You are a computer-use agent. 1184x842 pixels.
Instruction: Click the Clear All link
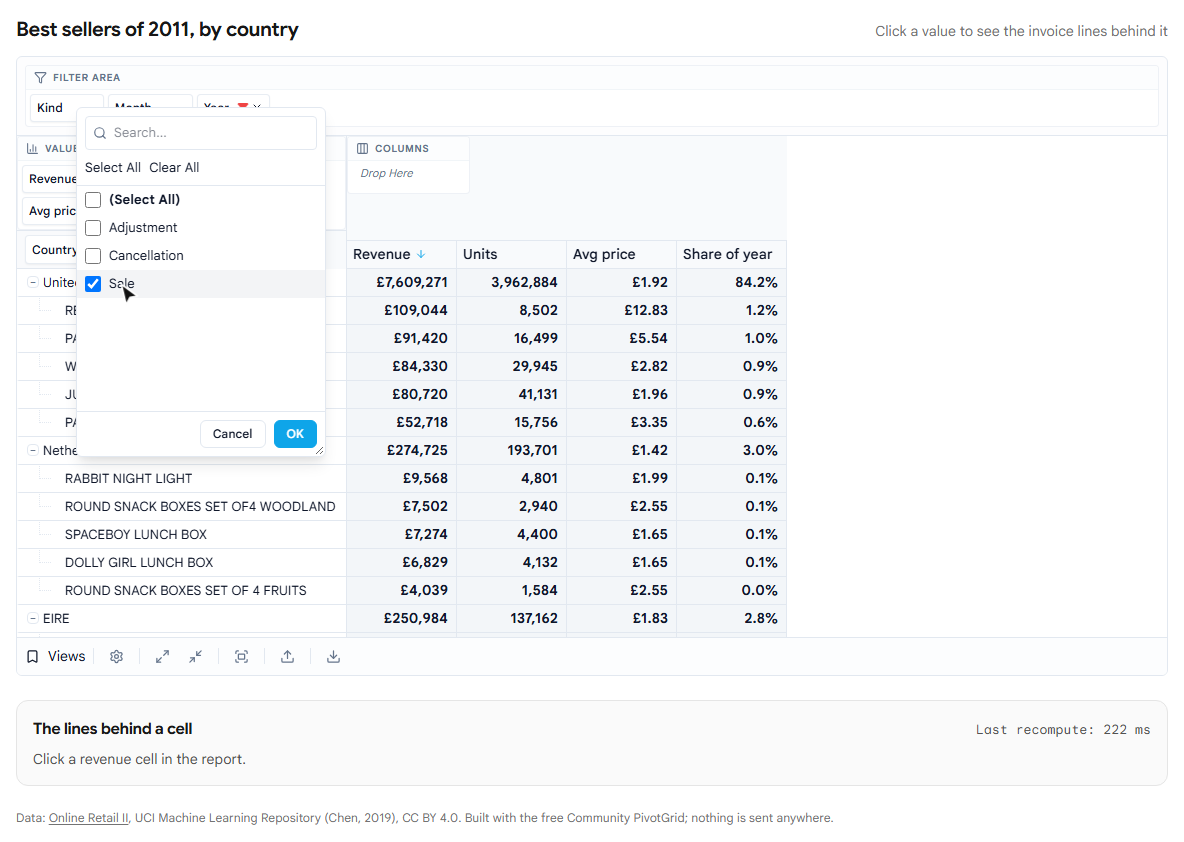[174, 168]
